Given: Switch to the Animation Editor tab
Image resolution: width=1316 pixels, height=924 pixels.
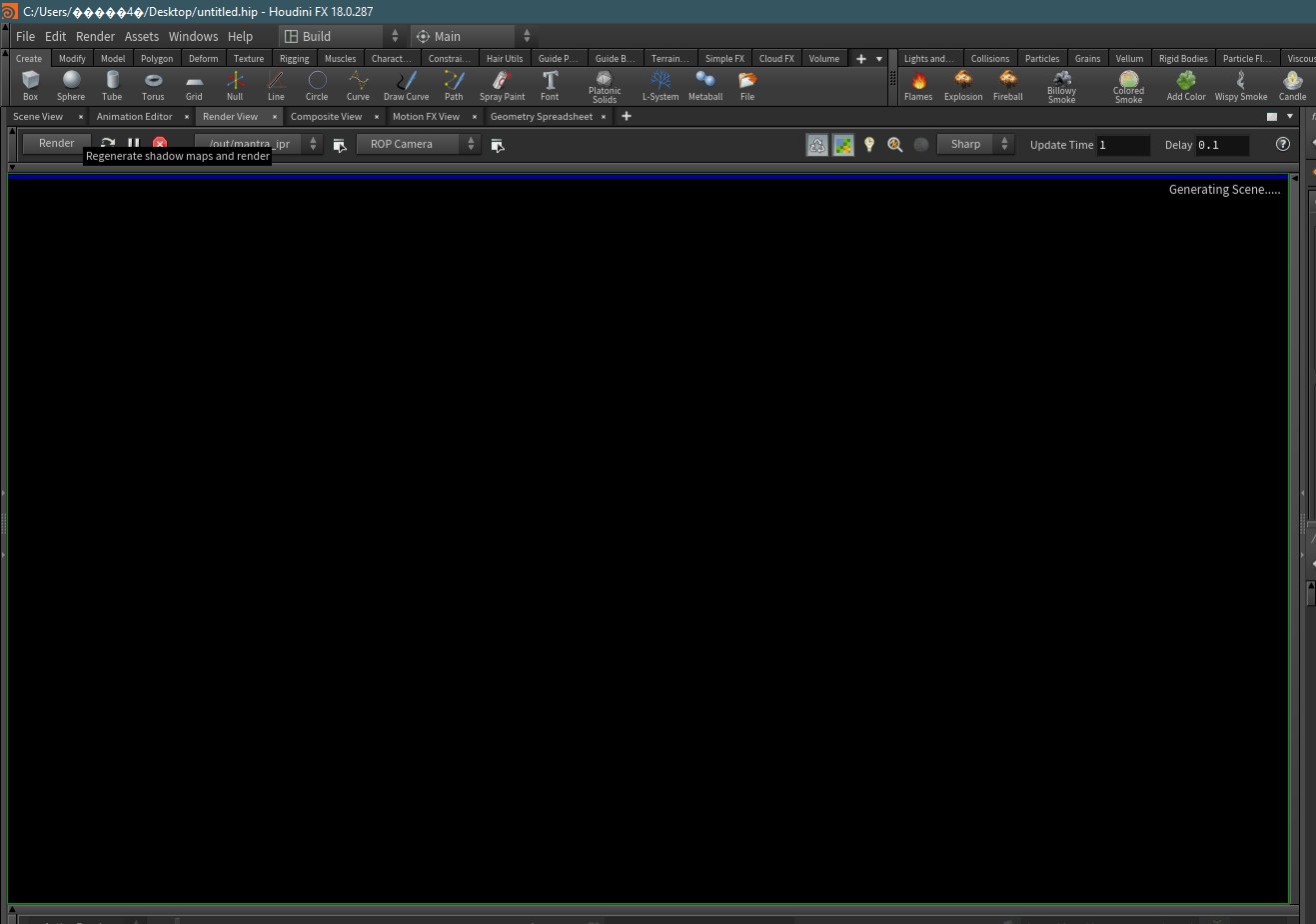Looking at the screenshot, I should (135, 117).
